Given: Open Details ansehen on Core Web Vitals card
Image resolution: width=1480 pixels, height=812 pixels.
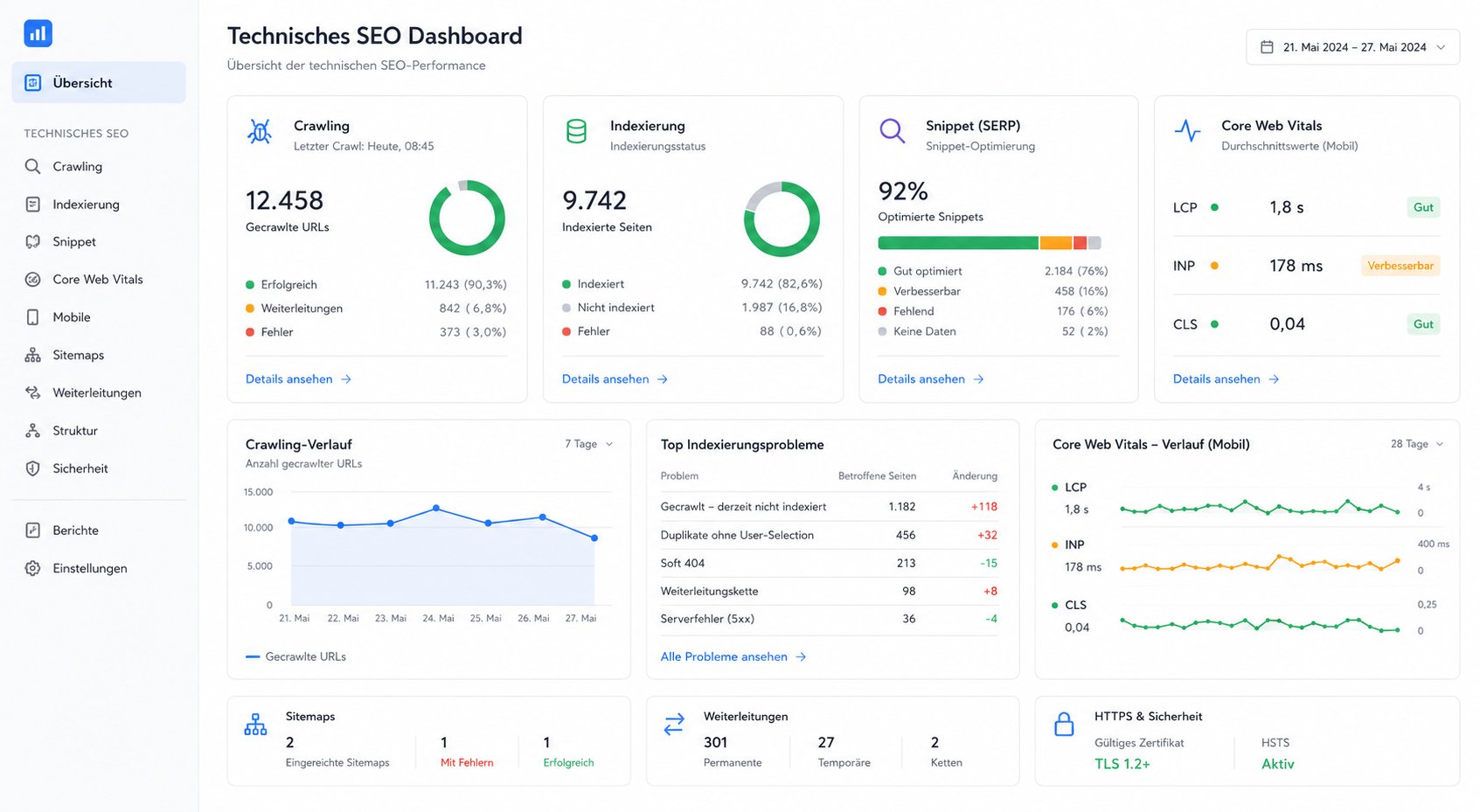Looking at the screenshot, I should tap(1226, 379).
